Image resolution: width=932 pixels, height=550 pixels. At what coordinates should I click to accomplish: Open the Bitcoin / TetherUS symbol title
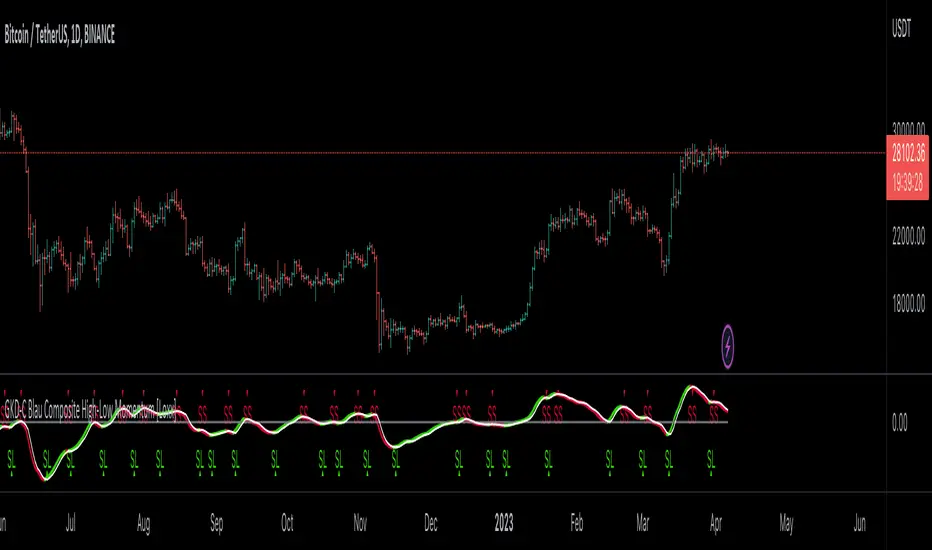tap(59, 35)
